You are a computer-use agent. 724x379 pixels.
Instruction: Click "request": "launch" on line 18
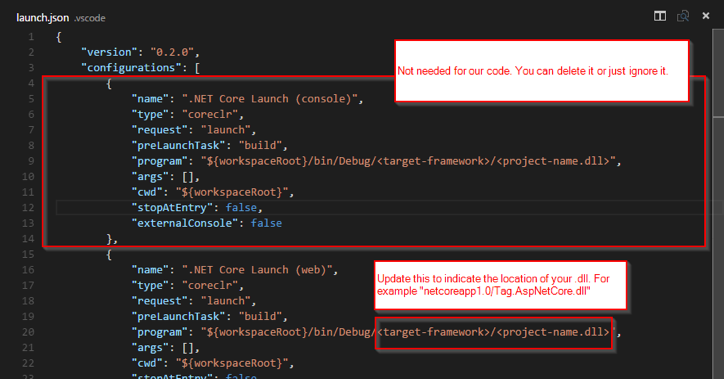pos(191,301)
